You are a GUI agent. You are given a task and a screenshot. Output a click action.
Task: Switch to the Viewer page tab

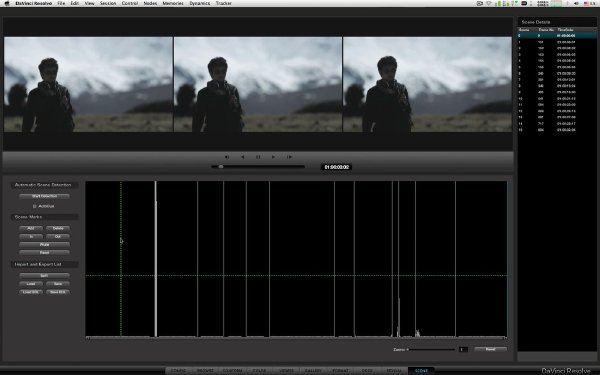point(286,371)
